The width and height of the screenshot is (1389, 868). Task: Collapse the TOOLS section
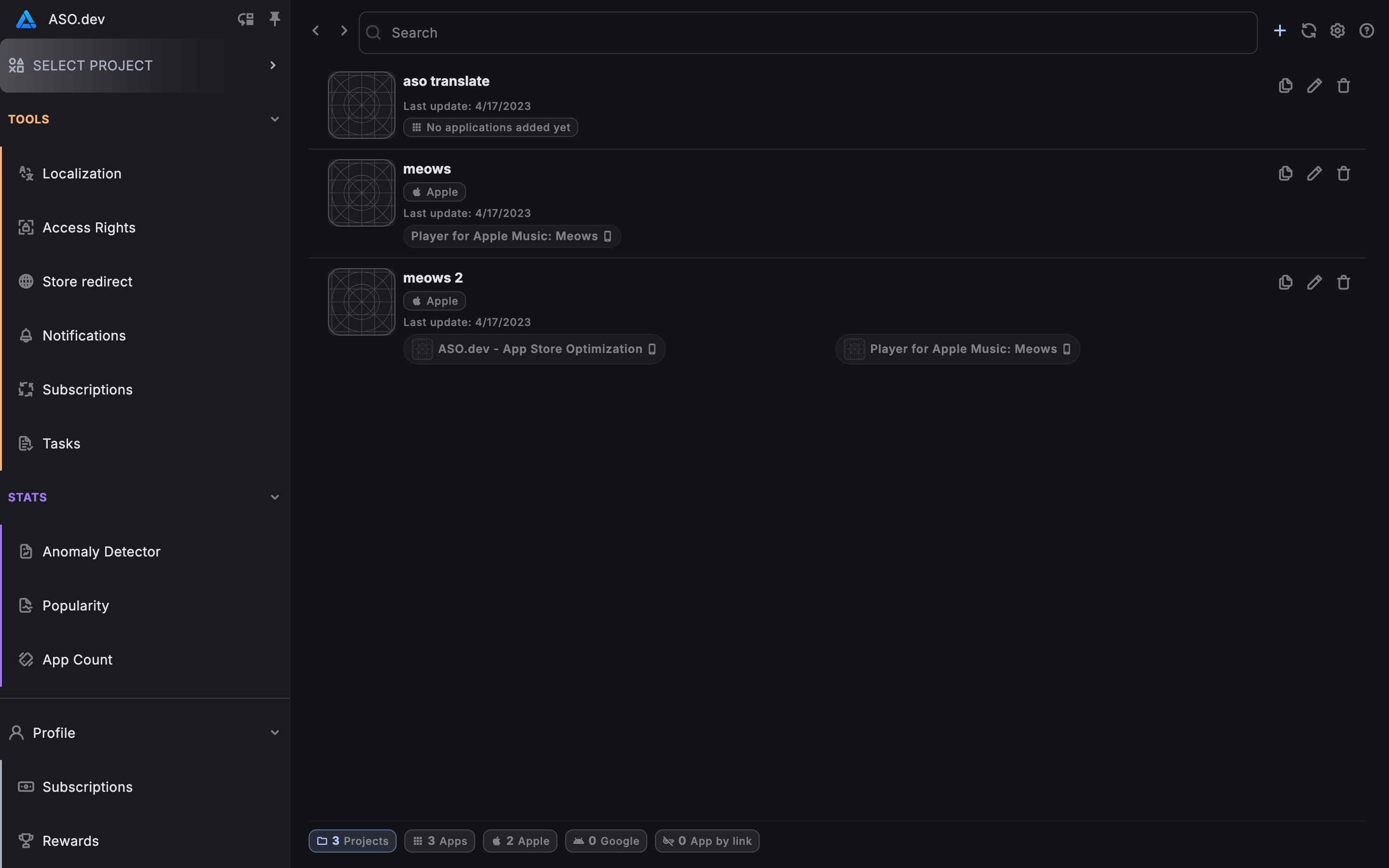click(x=275, y=120)
